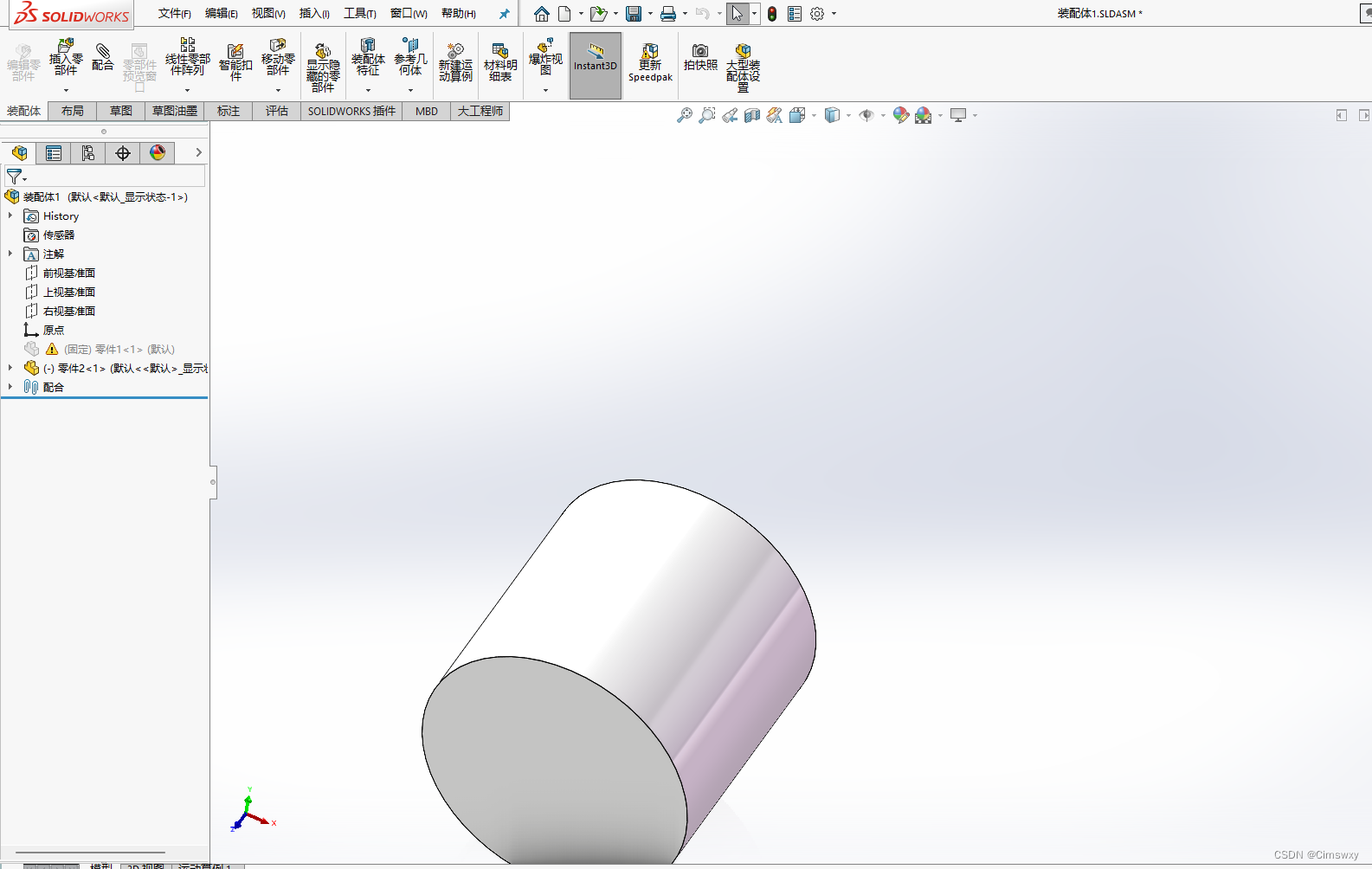Click the filter funnel icon in tree

15,177
